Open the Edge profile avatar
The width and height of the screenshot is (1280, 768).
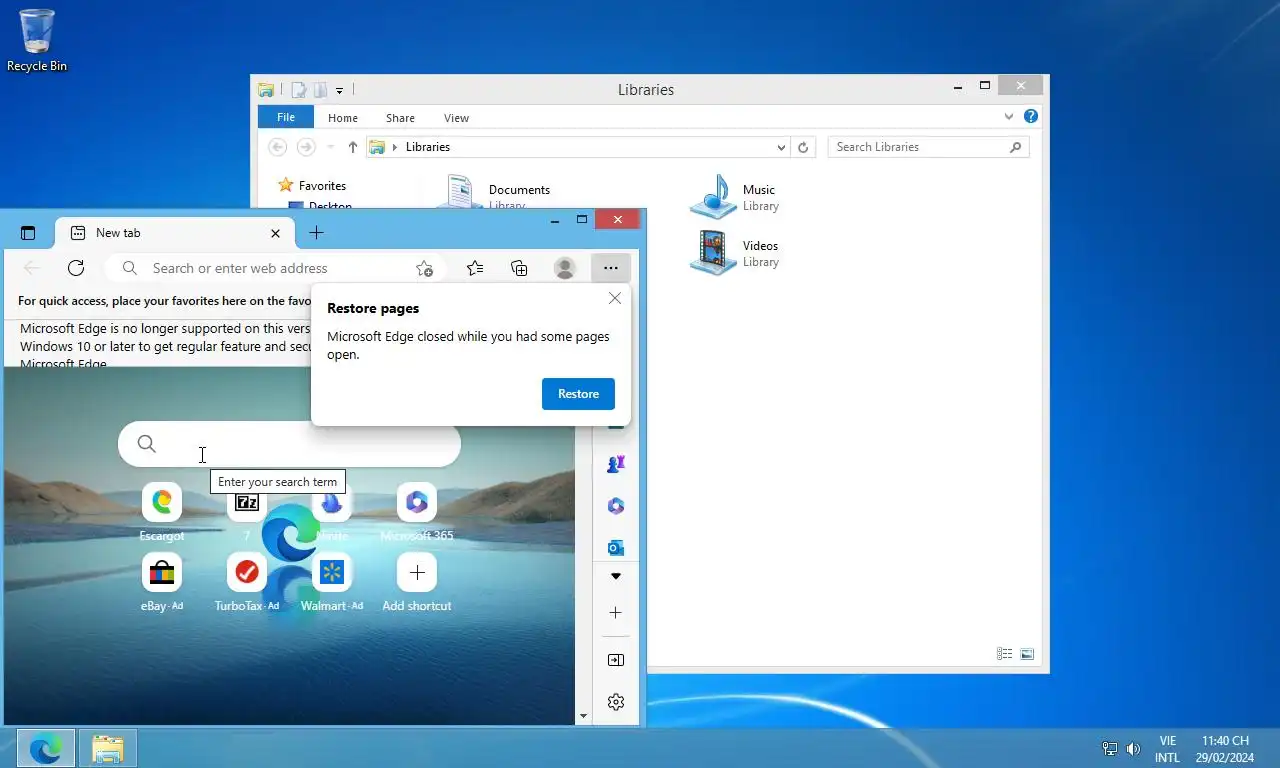click(x=565, y=268)
